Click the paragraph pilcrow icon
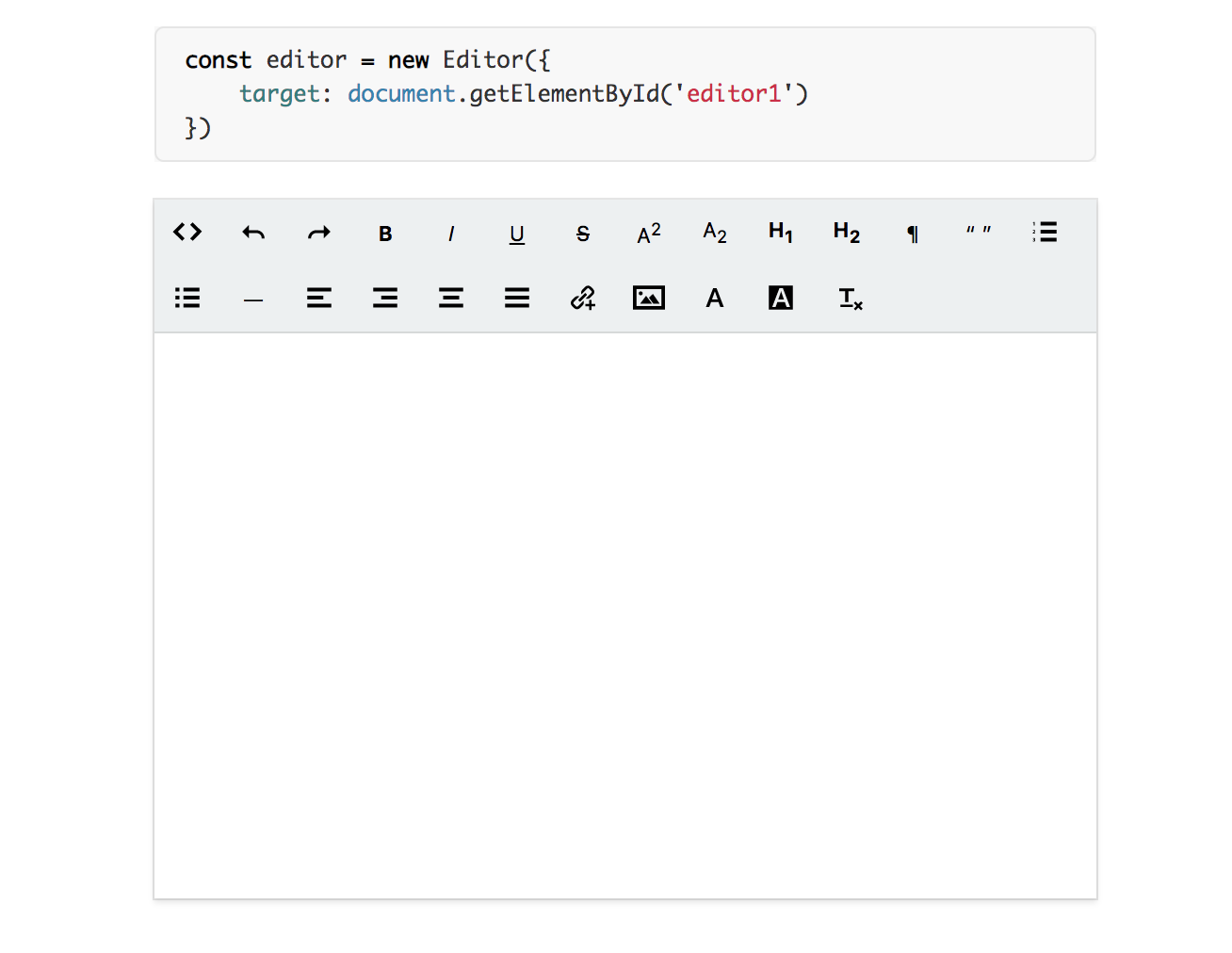 912,233
